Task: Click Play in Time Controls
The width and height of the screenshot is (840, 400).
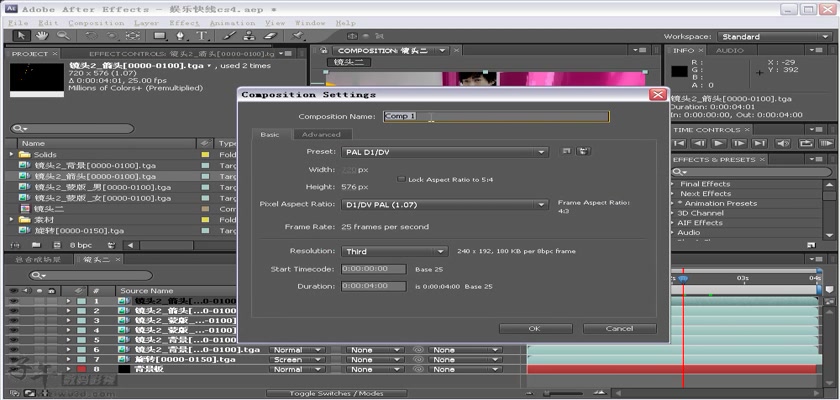Action: tap(719, 143)
